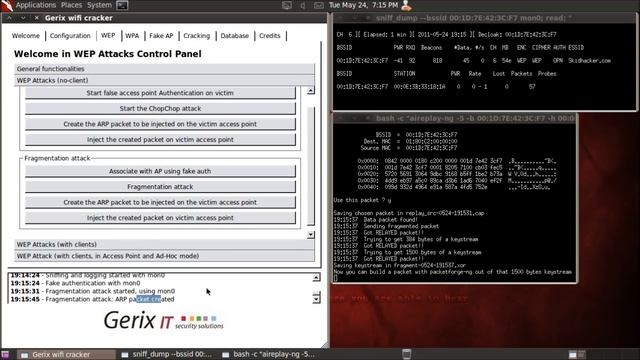Open the Cracking tab
Image resolution: width=640 pixels, height=360 pixels.
196,36
